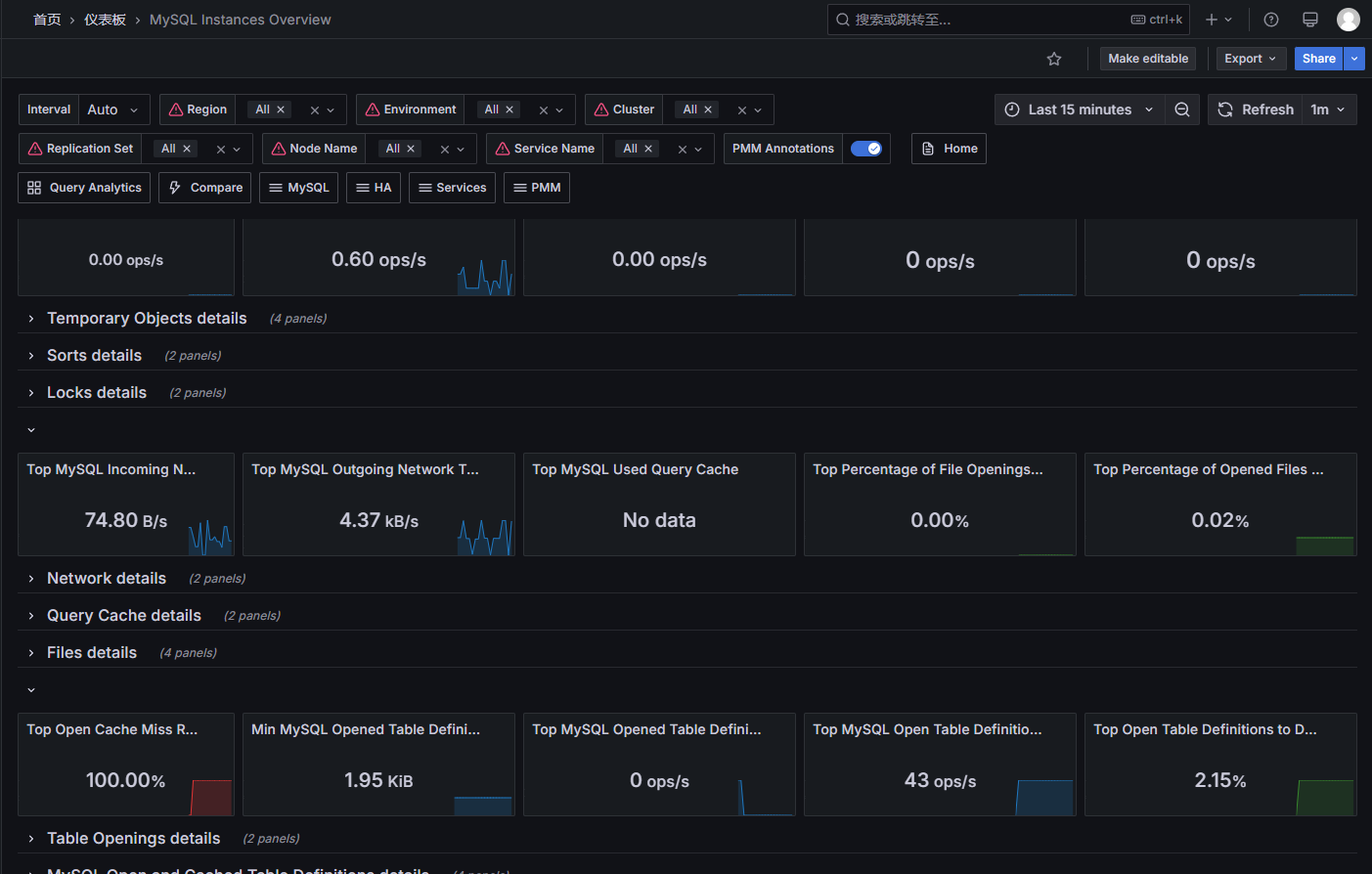This screenshot has height=874, width=1372.
Task: Click the 74.80 B/s value
Action: pyautogui.click(x=126, y=520)
